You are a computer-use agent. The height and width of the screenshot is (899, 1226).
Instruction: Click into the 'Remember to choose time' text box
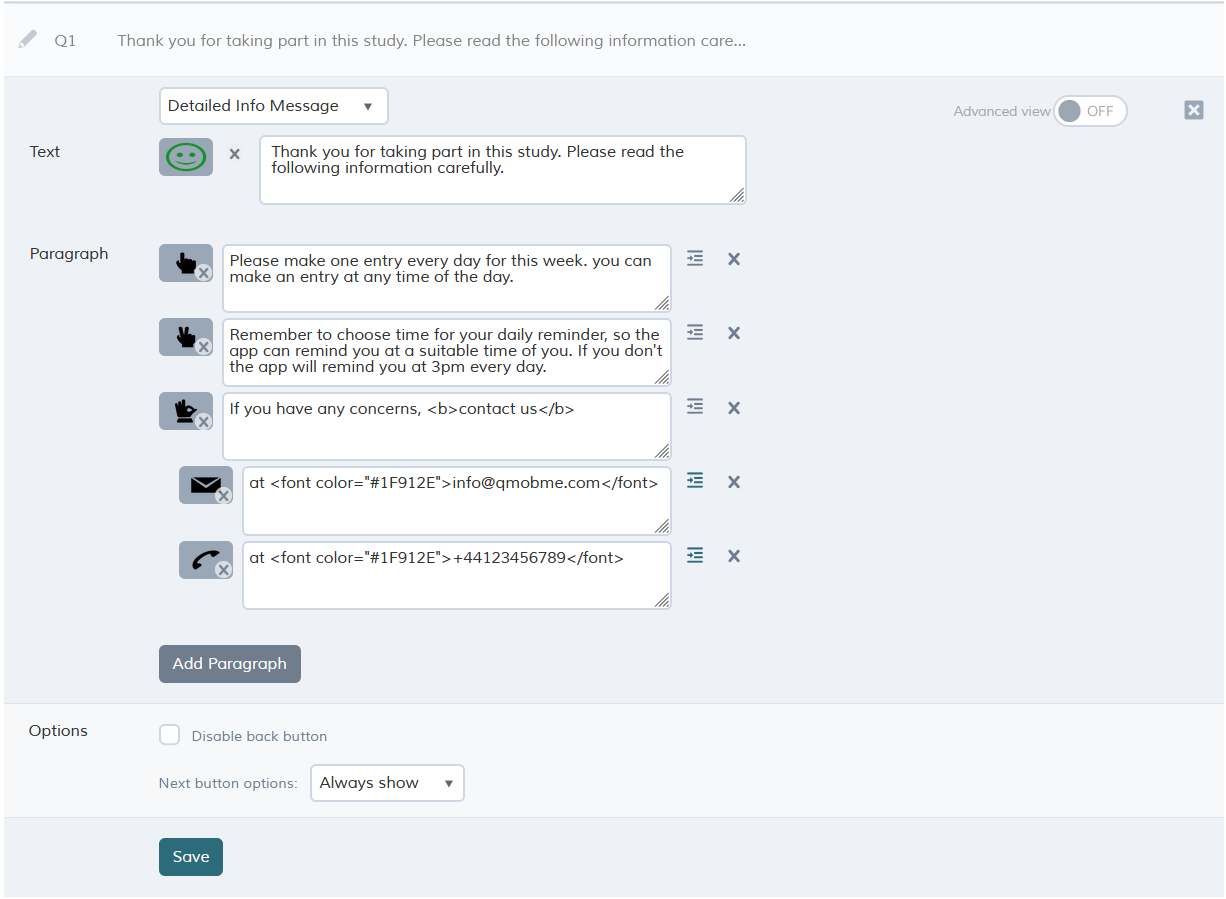(447, 352)
